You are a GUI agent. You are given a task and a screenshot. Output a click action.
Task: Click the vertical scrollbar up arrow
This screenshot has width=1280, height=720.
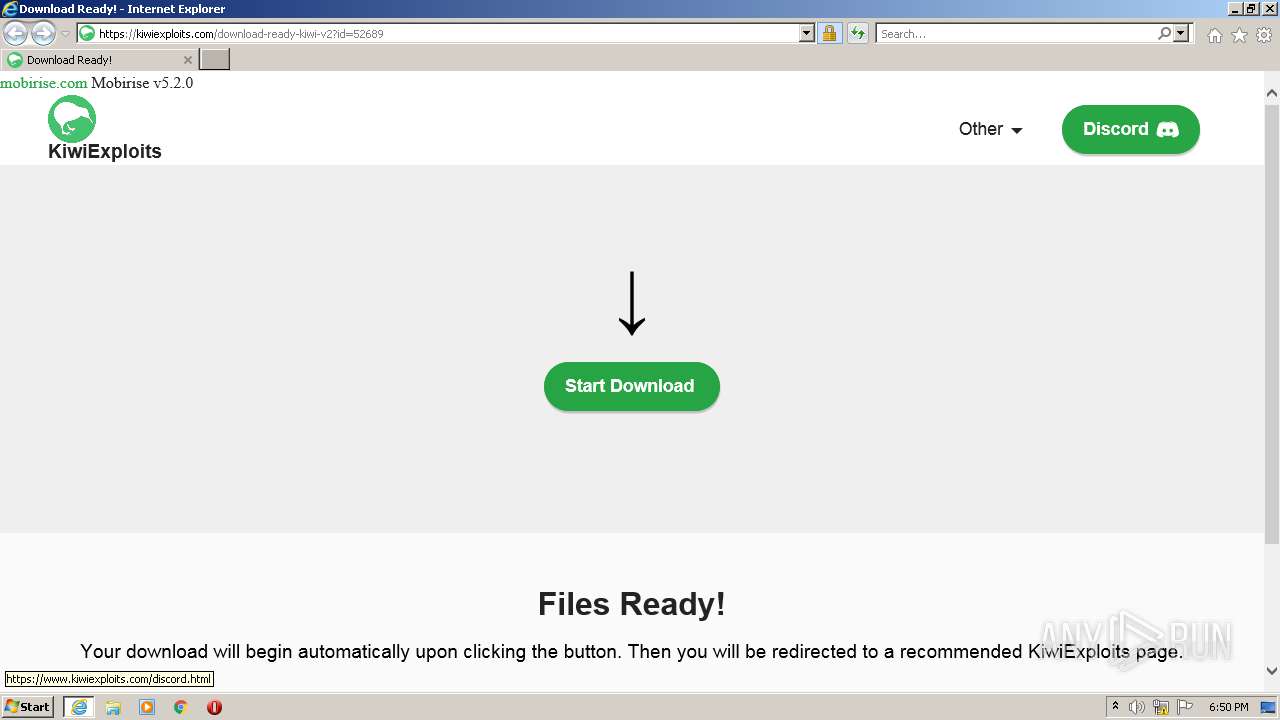click(x=1272, y=93)
